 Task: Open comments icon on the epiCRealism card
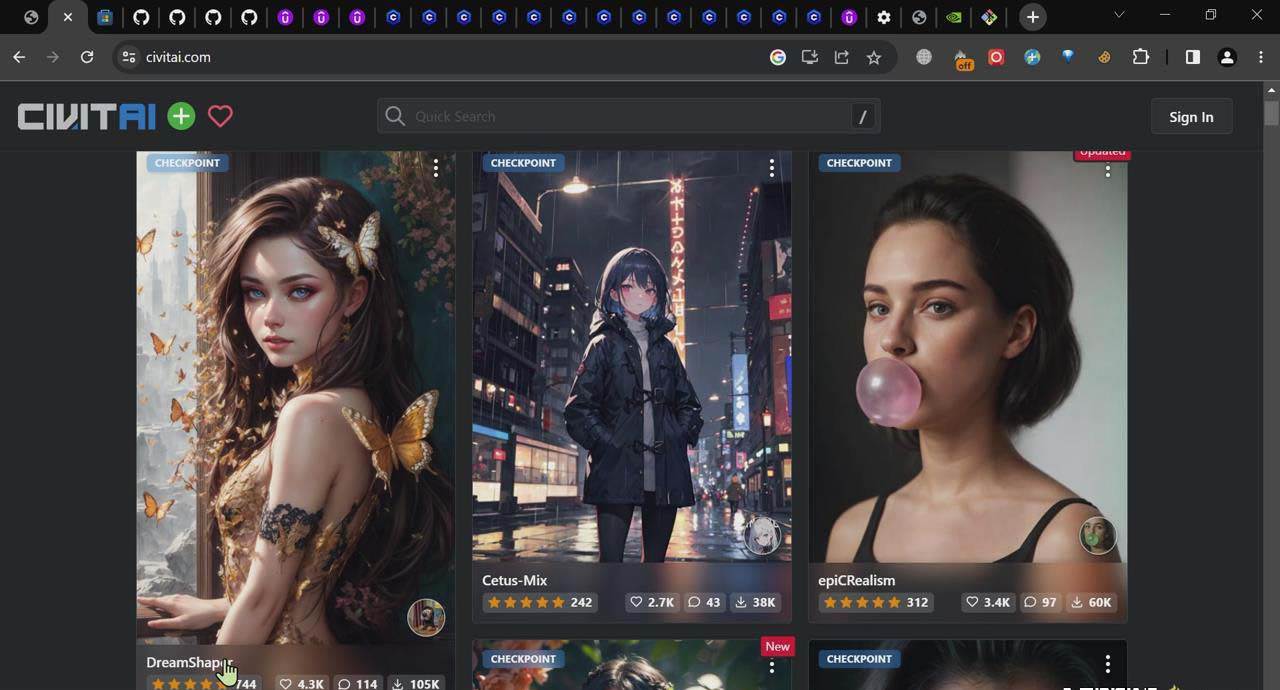(1031, 602)
